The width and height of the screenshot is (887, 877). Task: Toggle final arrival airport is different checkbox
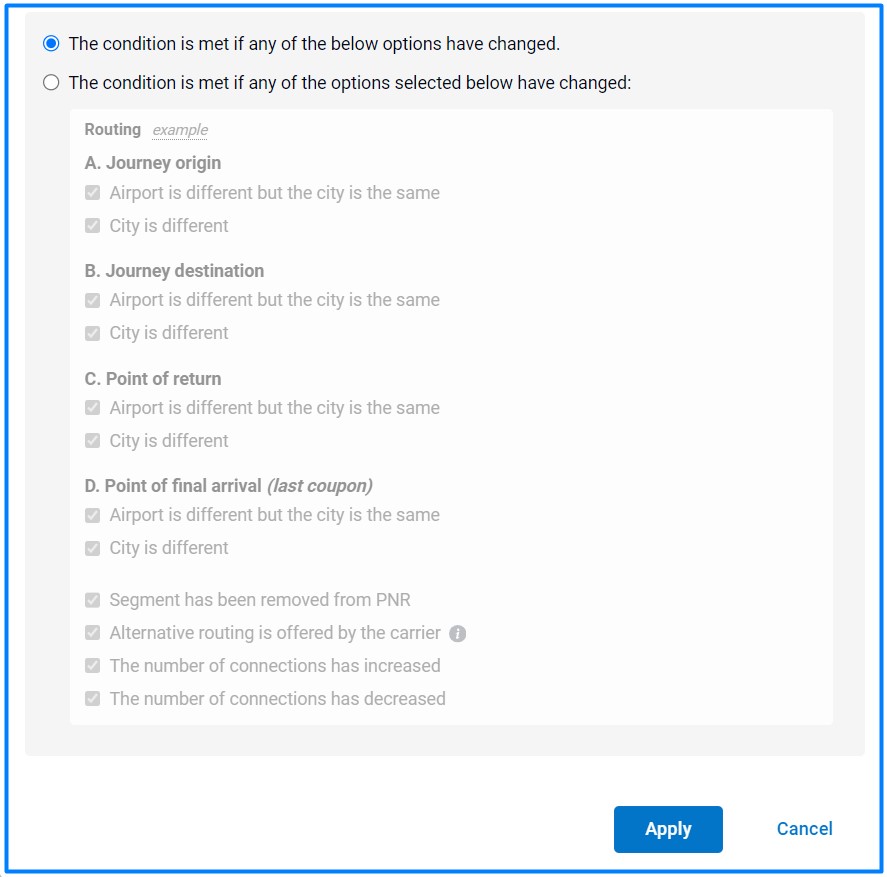93,515
